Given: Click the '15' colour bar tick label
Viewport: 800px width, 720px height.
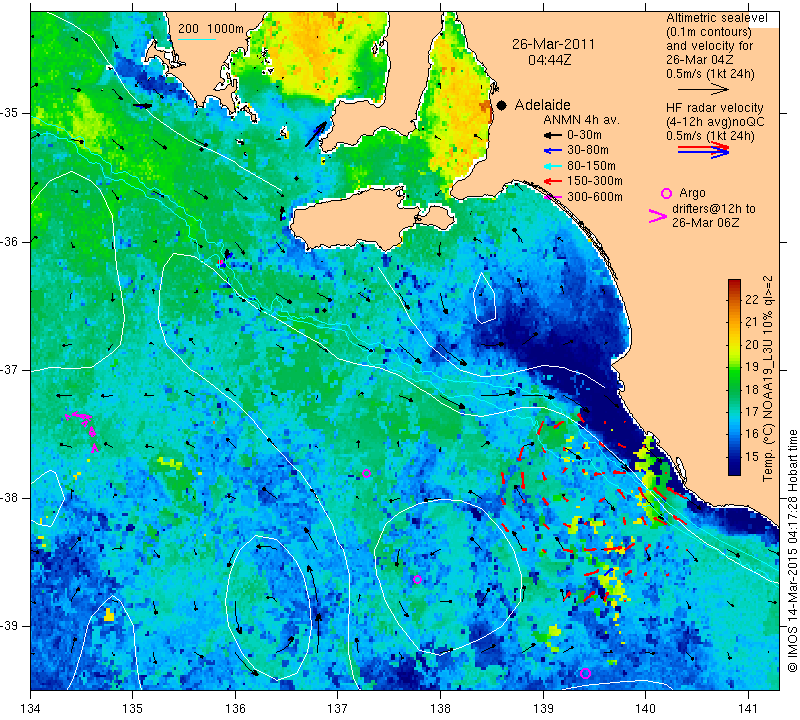Looking at the screenshot, I should (x=752, y=456).
